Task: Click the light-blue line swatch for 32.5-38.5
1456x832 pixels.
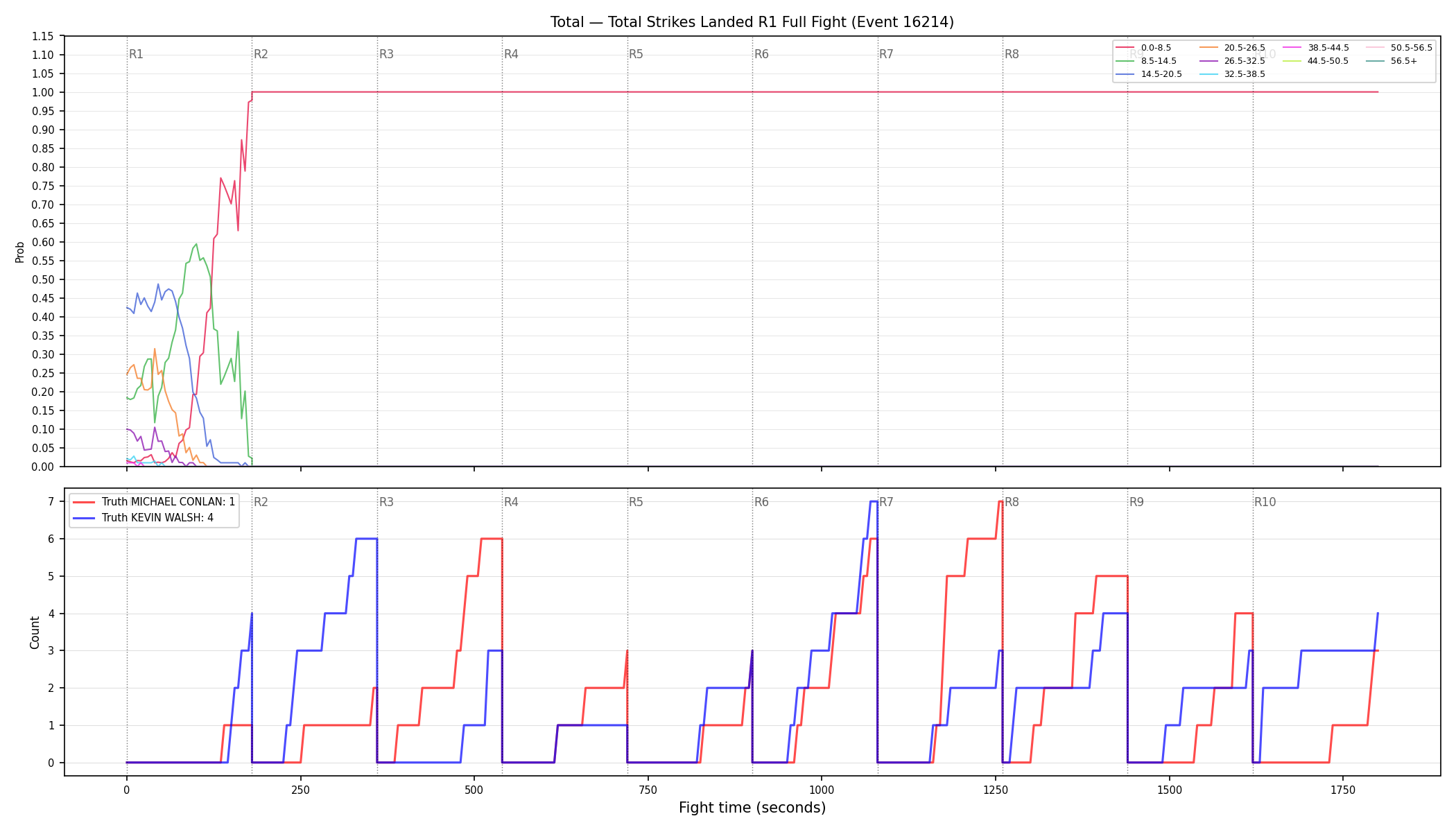Action: coord(1208,74)
